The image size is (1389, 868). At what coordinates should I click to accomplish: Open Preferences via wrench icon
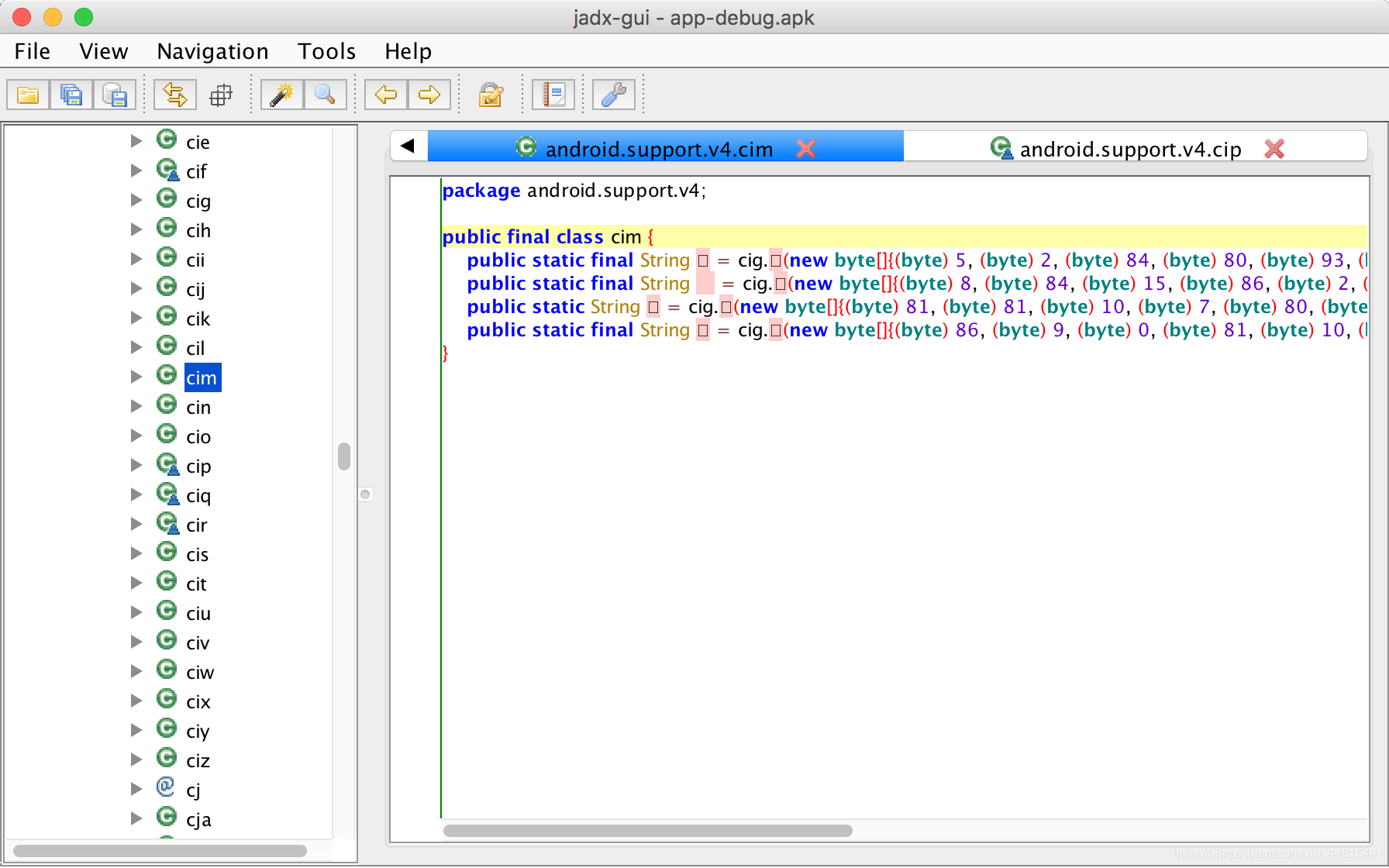(614, 95)
